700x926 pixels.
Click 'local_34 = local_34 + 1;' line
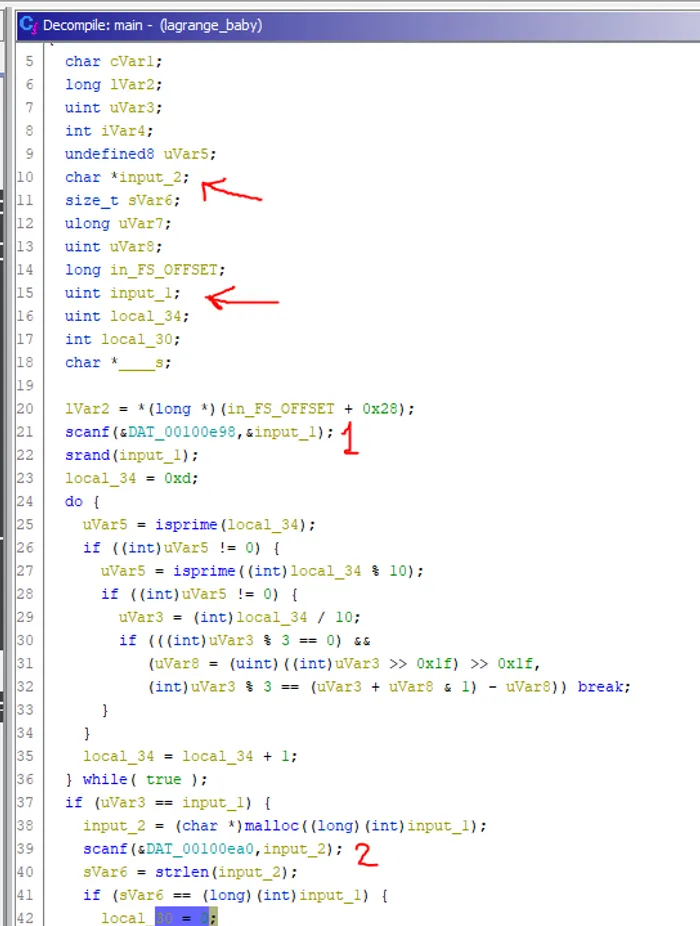coord(190,756)
